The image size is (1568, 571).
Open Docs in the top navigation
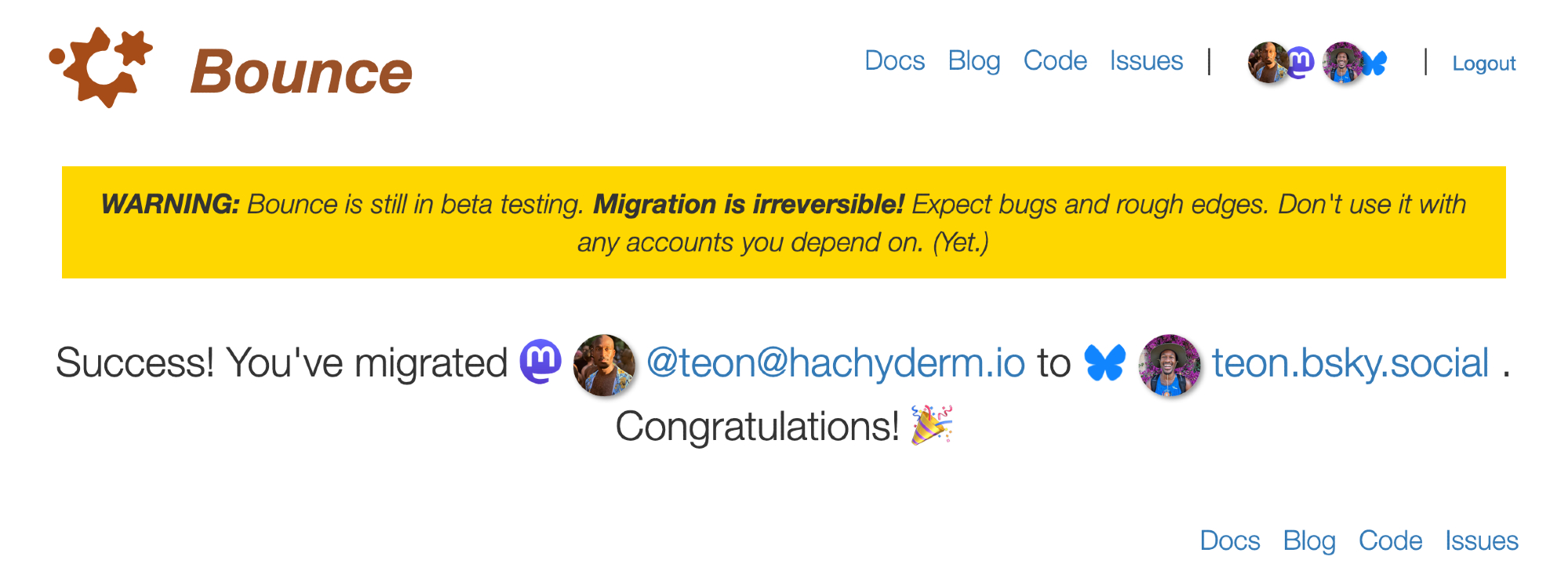click(894, 61)
